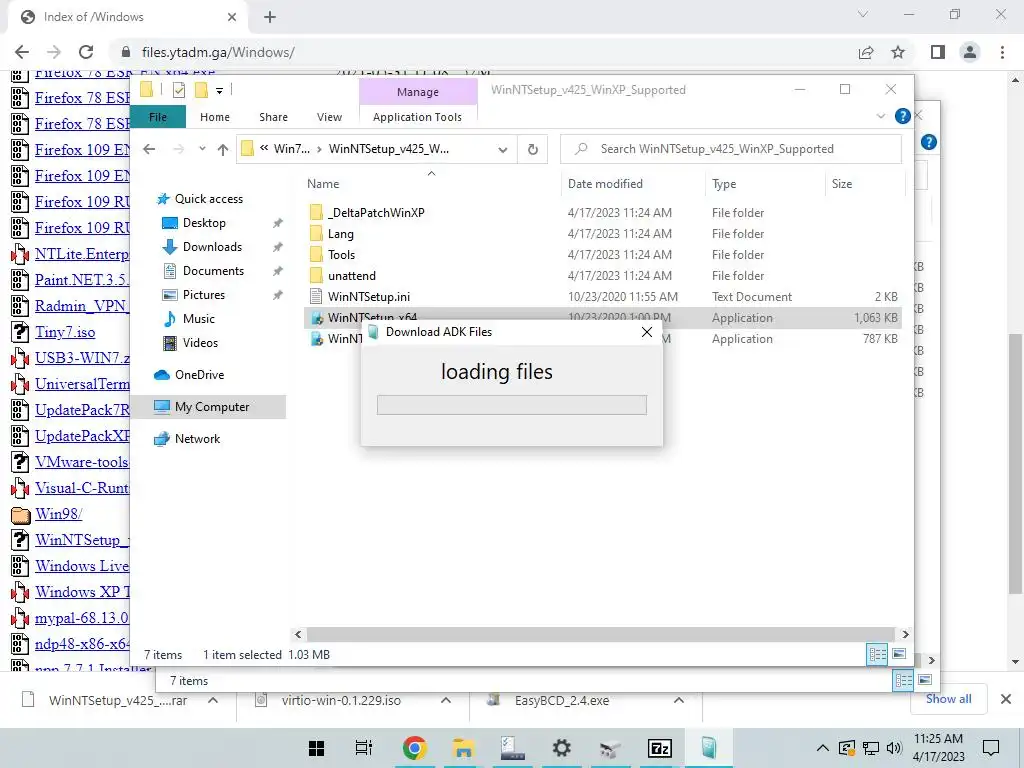Select OneDrive in navigation pane
This screenshot has width=1024, height=768.
click(x=199, y=375)
